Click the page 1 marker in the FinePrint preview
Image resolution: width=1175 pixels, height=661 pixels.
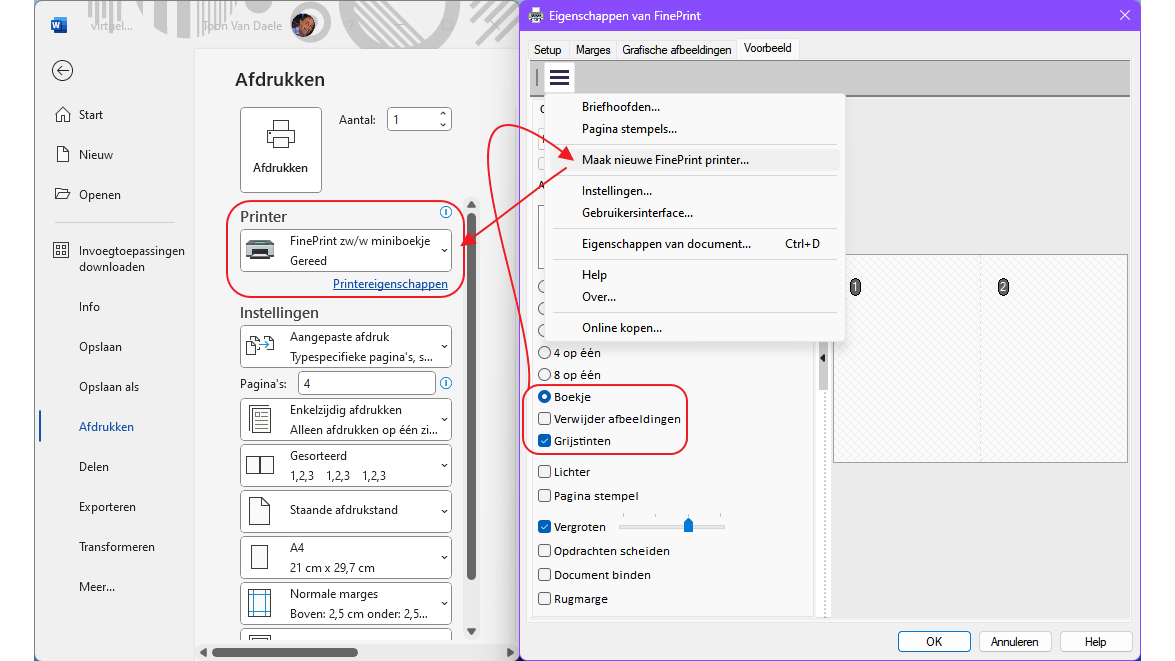click(855, 287)
